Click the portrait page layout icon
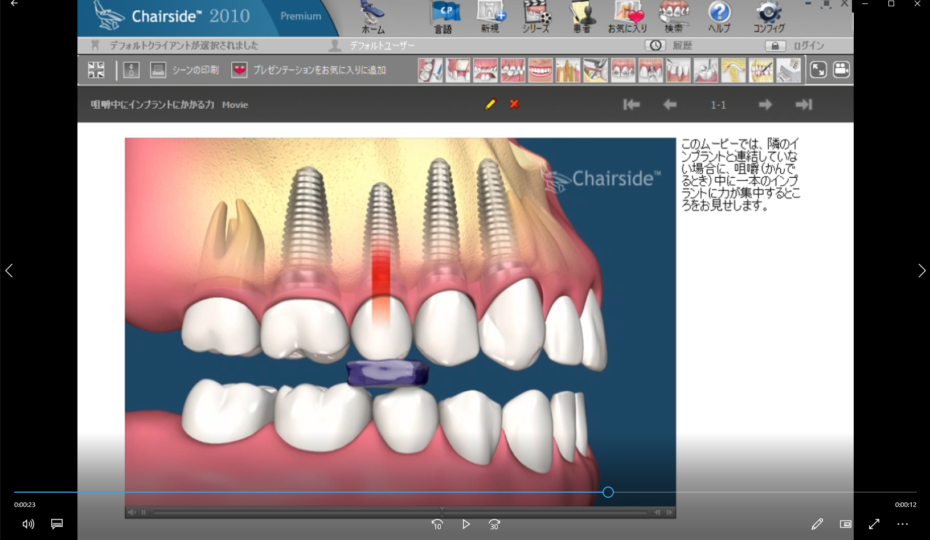The width and height of the screenshot is (930, 540). 131,70
